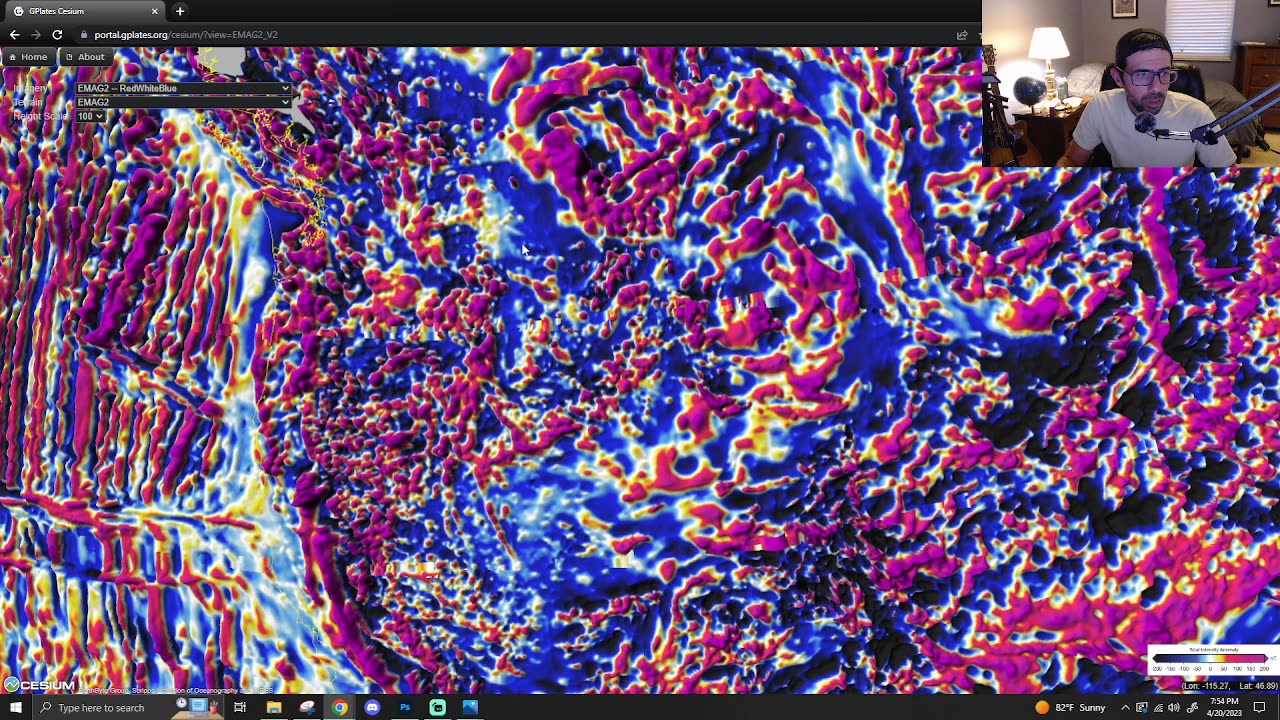This screenshot has width=1280, height=720.
Task: Expand the Terrain EMAG2 dropdown
Action: (184, 102)
